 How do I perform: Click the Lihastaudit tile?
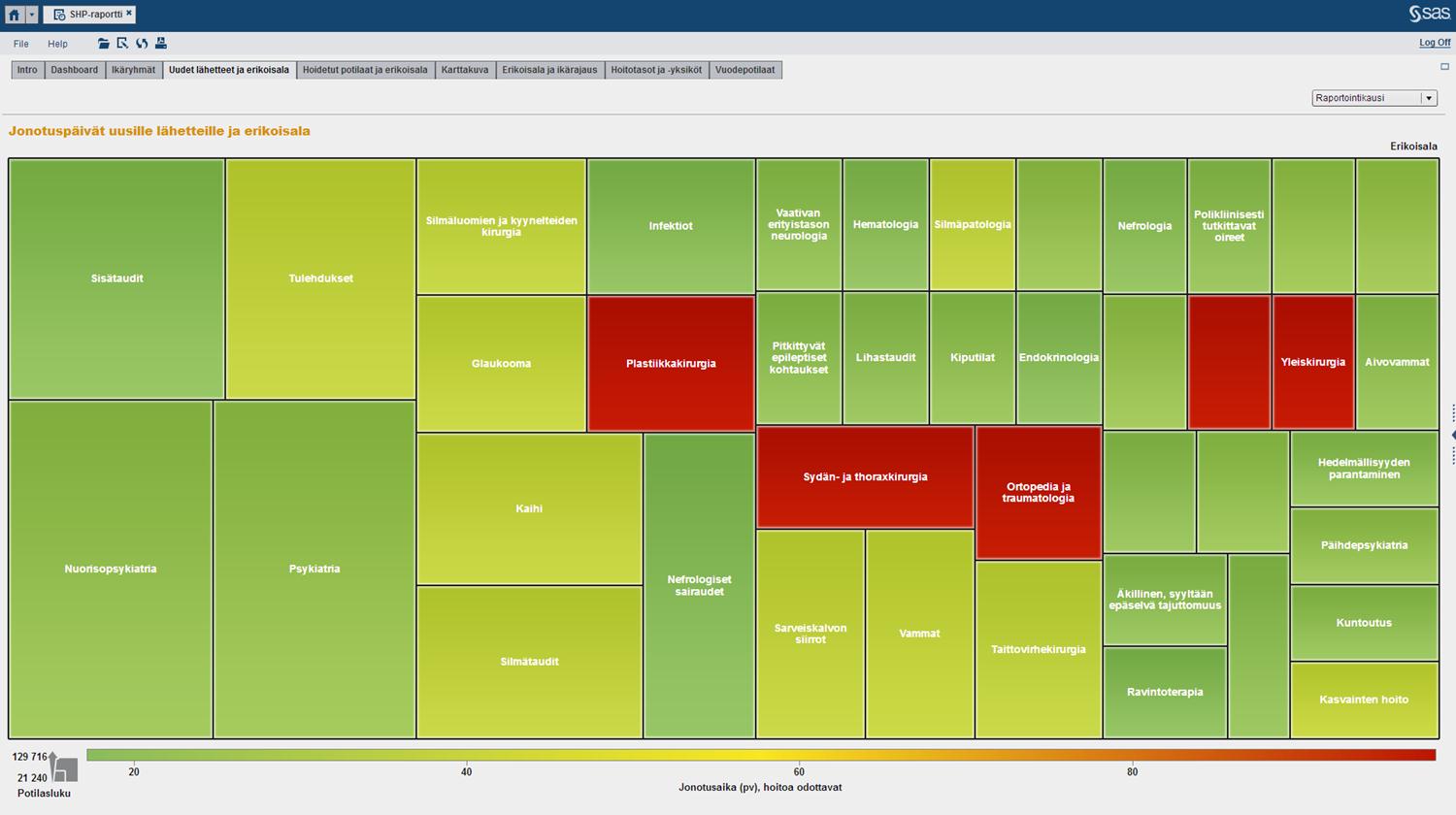point(885,358)
